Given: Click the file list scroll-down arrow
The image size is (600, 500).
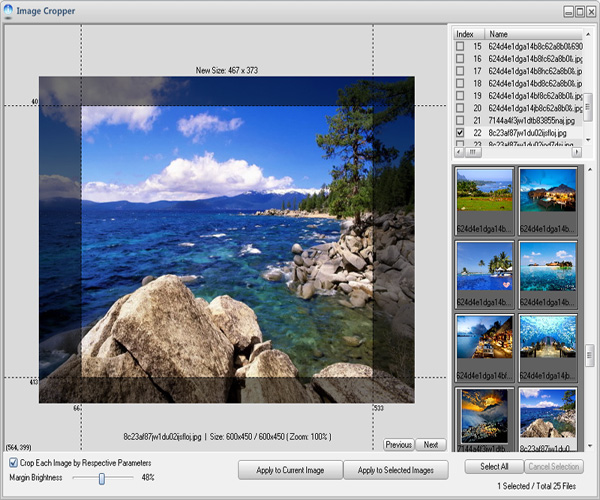Looking at the screenshot, I should click(588, 140).
